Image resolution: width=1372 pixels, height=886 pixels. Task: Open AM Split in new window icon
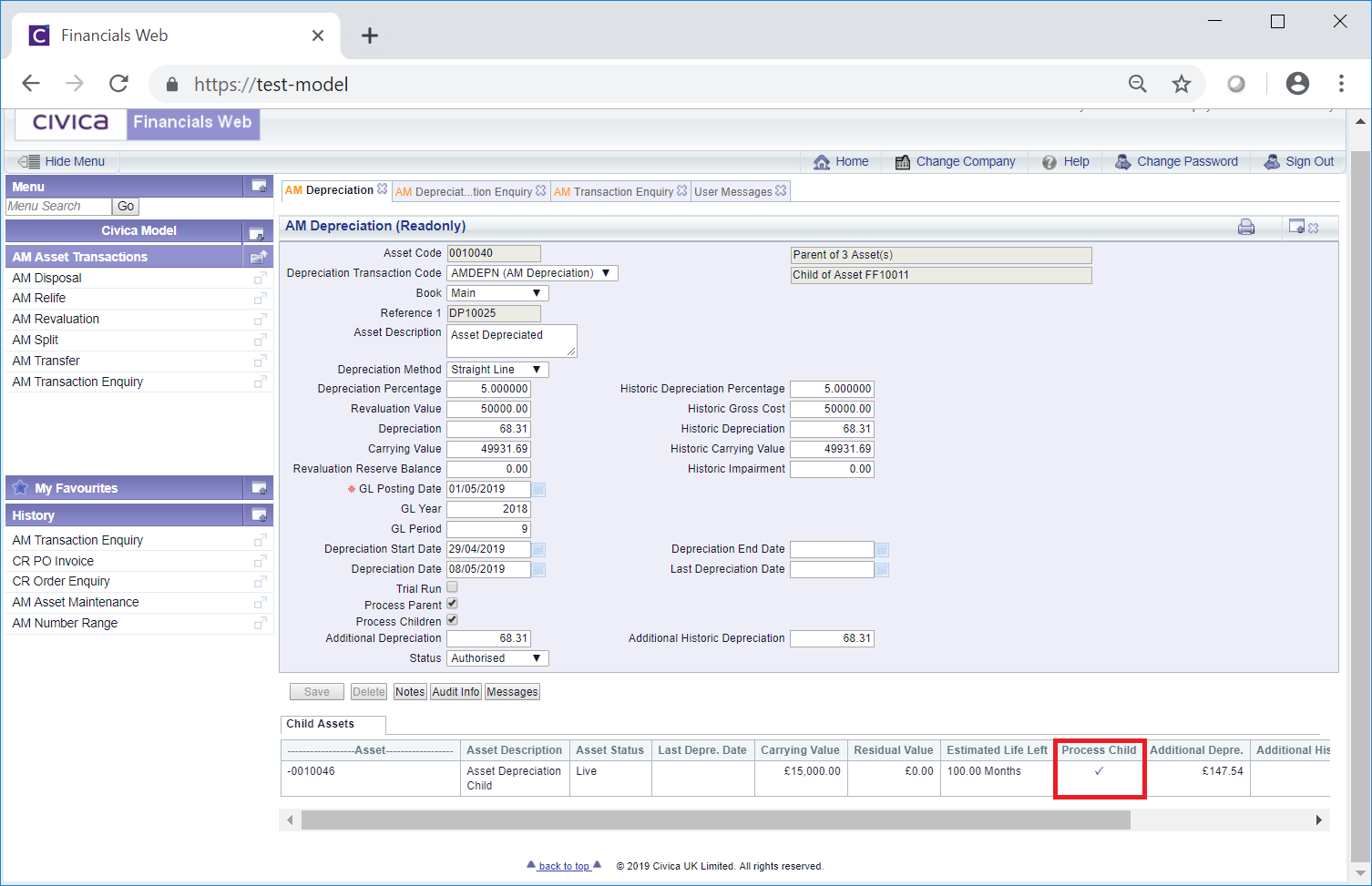tap(260, 341)
